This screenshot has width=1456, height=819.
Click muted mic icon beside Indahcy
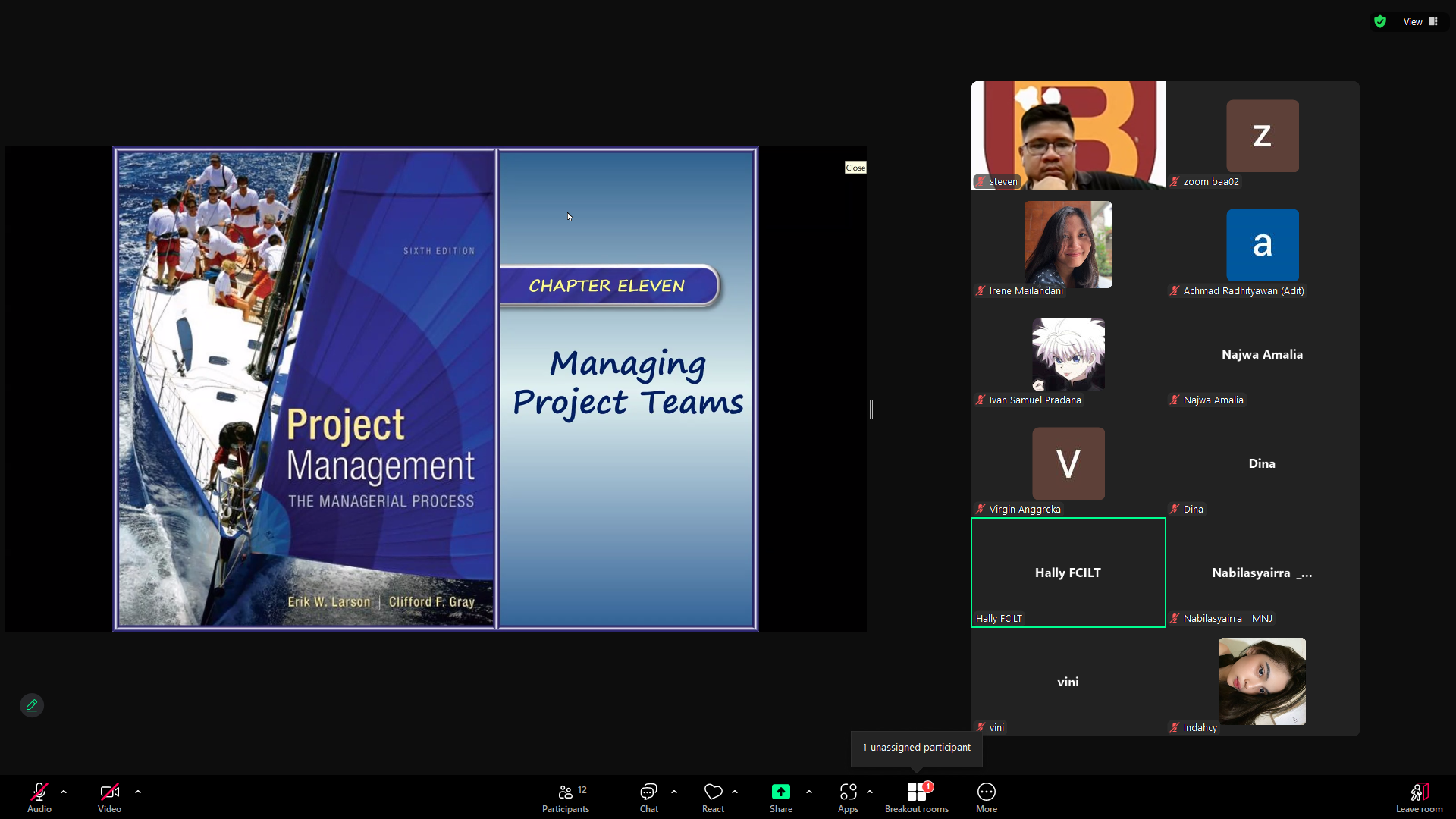[x=1175, y=728]
